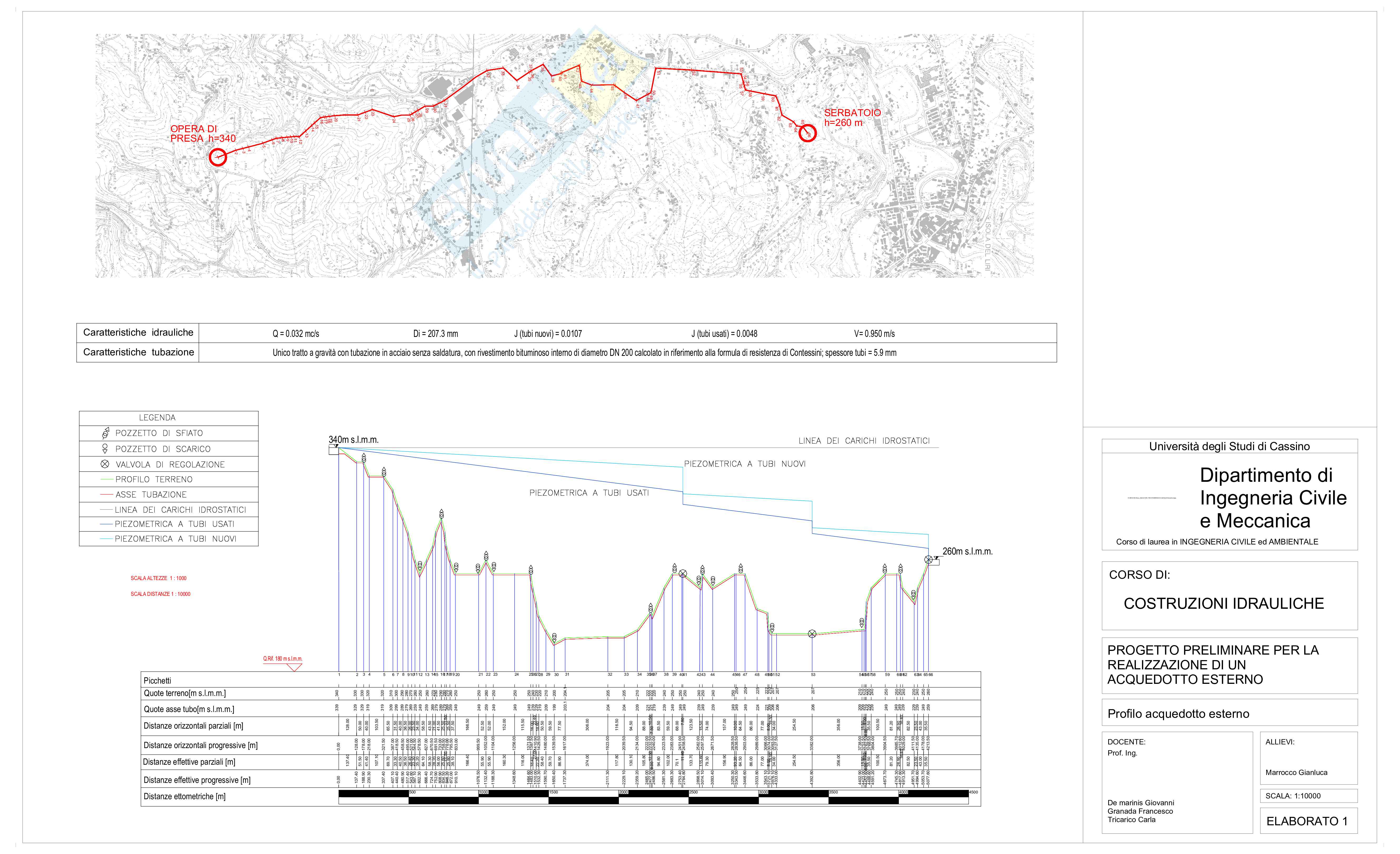Click the Caratteristiche tubazione row header
The image size is (1400, 854).
138,352
